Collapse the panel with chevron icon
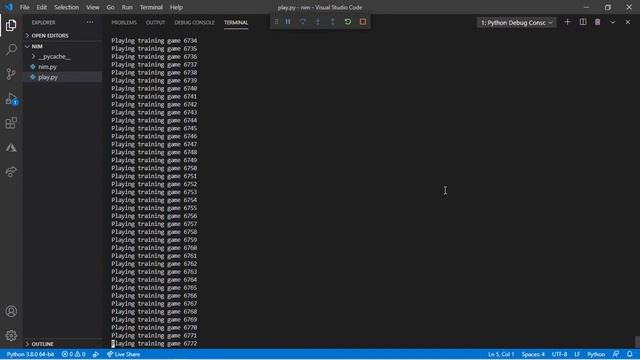This screenshot has height=360, width=640. coord(613,22)
